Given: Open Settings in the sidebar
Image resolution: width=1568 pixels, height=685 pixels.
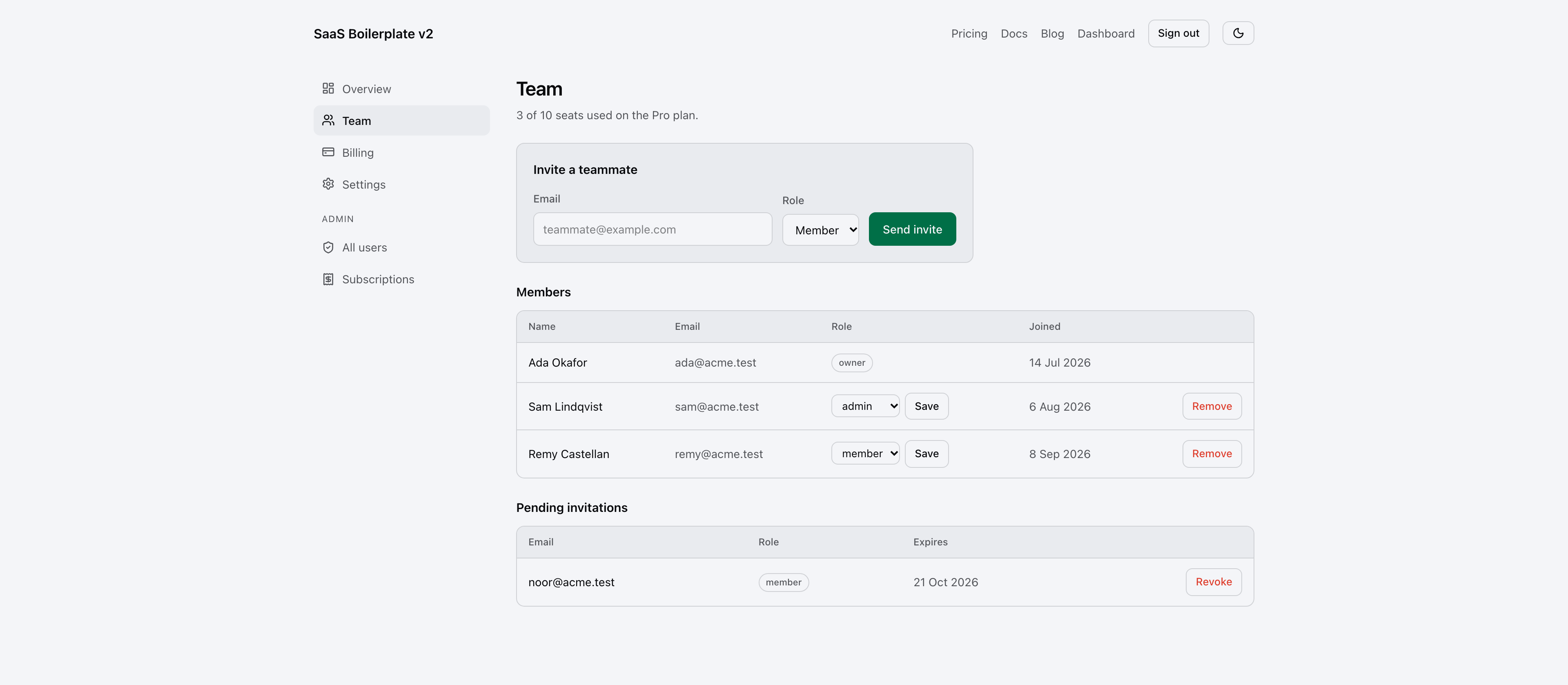Looking at the screenshot, I should [402, 185].
